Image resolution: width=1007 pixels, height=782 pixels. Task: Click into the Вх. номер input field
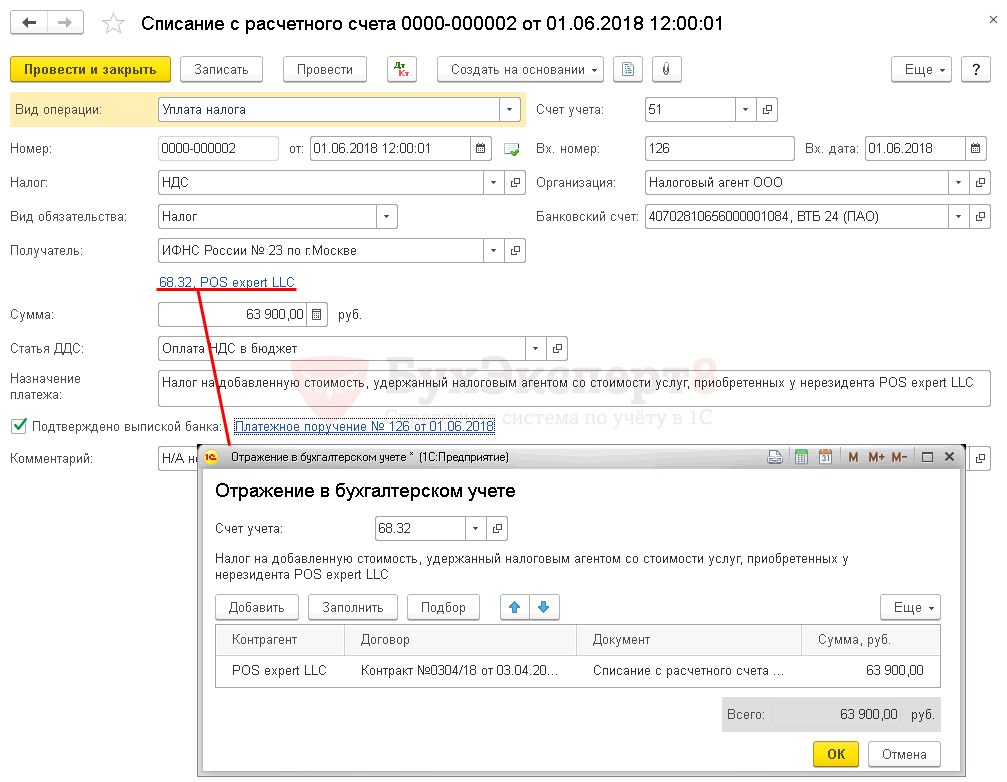(719, 149)
